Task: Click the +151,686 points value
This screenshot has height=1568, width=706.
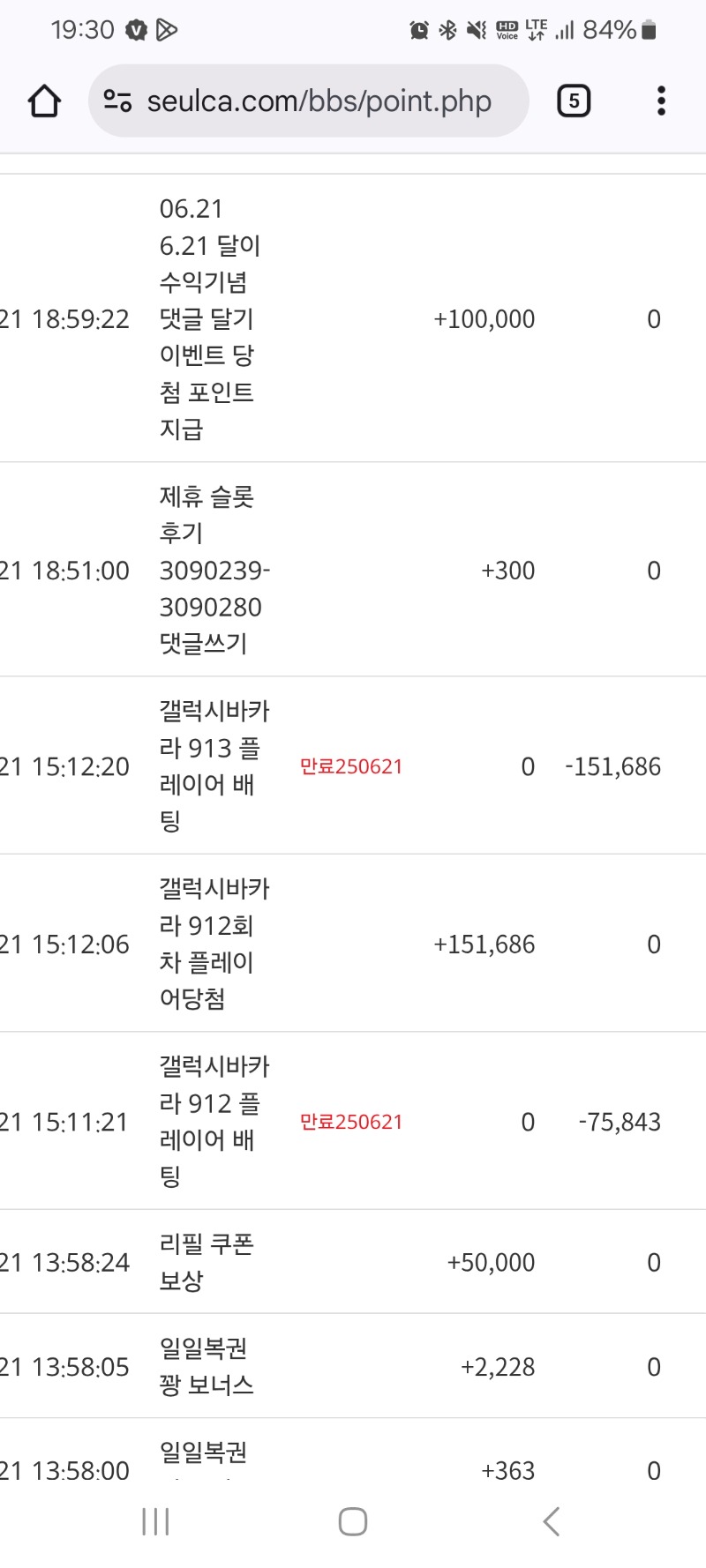Action: tap(484, 945)
